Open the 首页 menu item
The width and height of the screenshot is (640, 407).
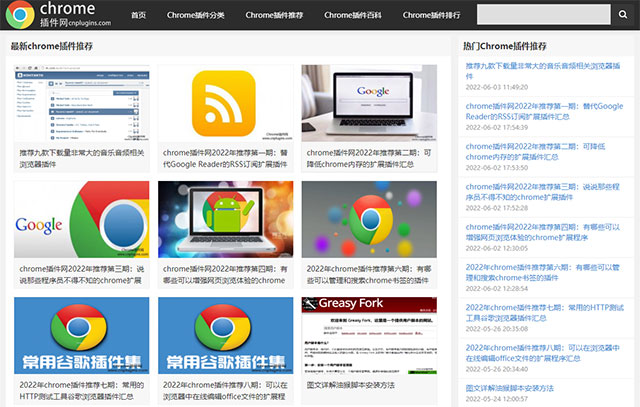pos(138,15)
